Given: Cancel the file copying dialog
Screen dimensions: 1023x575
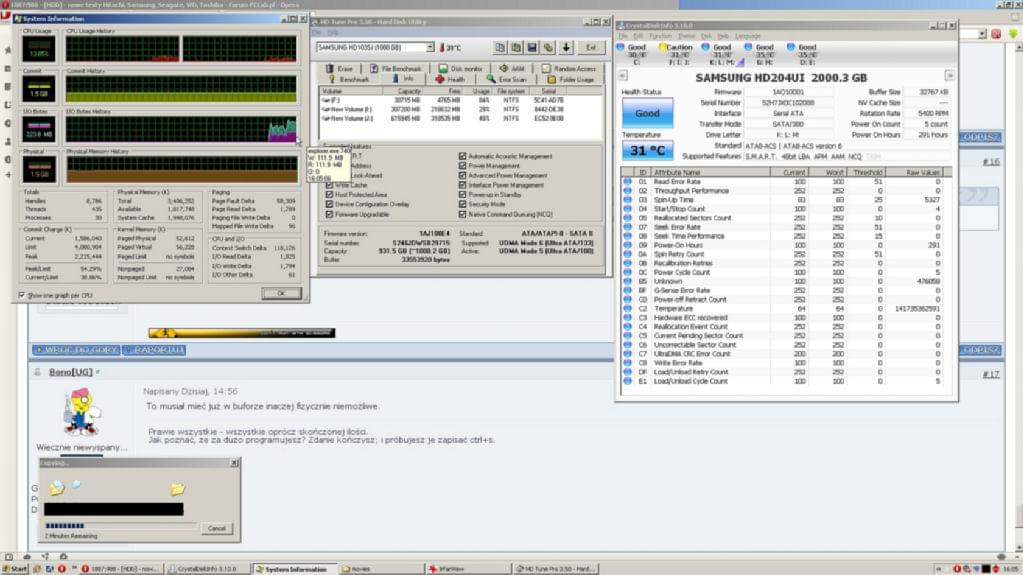Looking at the screenshot, I should [x=215, y=527].
